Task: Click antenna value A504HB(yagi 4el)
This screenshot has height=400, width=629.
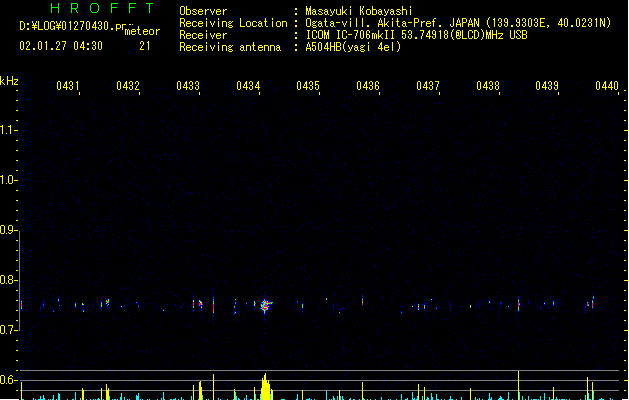Action: [353, 47]
